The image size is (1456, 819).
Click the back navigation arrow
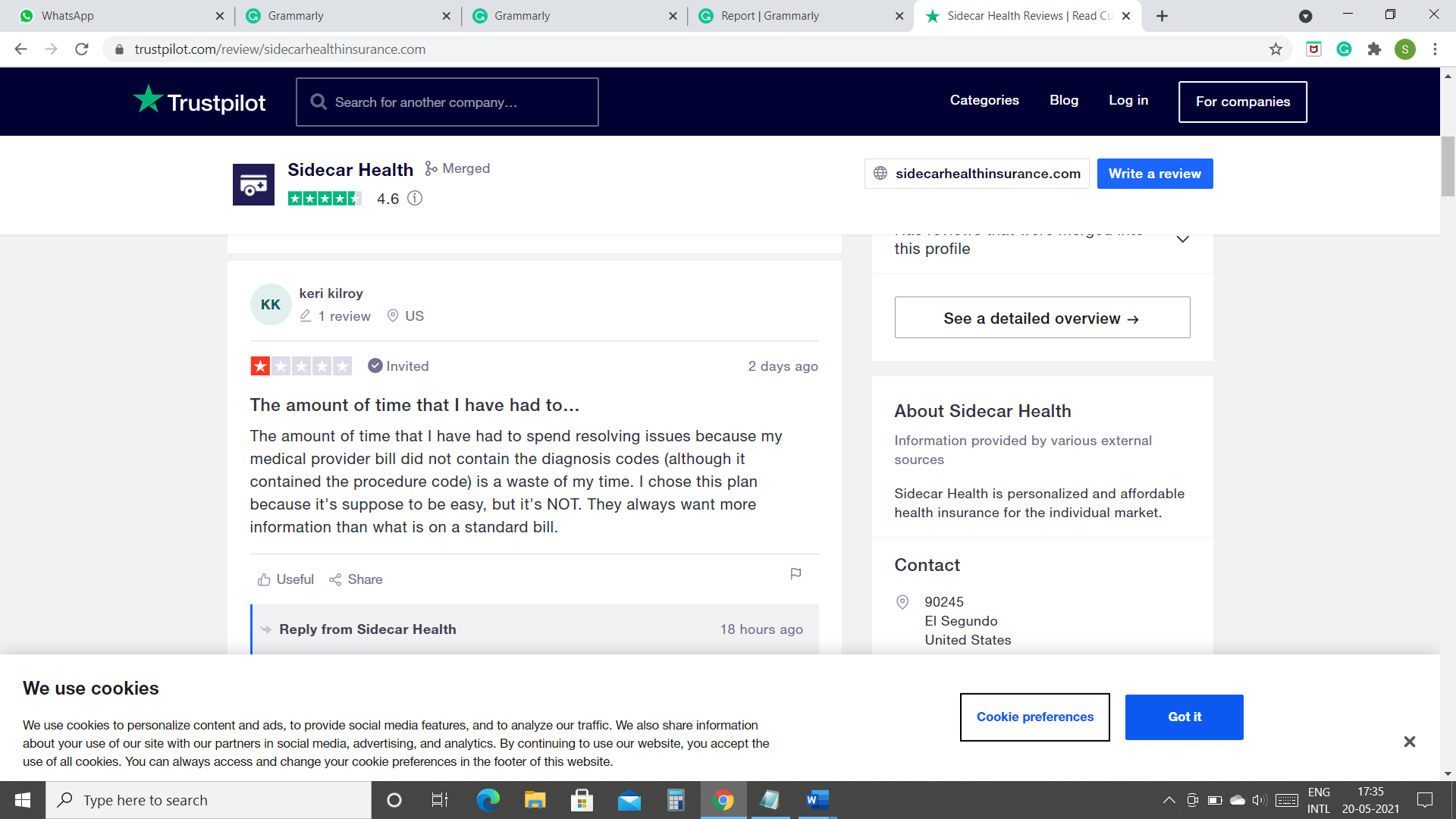pyautogui.click(x=21, y=49)
